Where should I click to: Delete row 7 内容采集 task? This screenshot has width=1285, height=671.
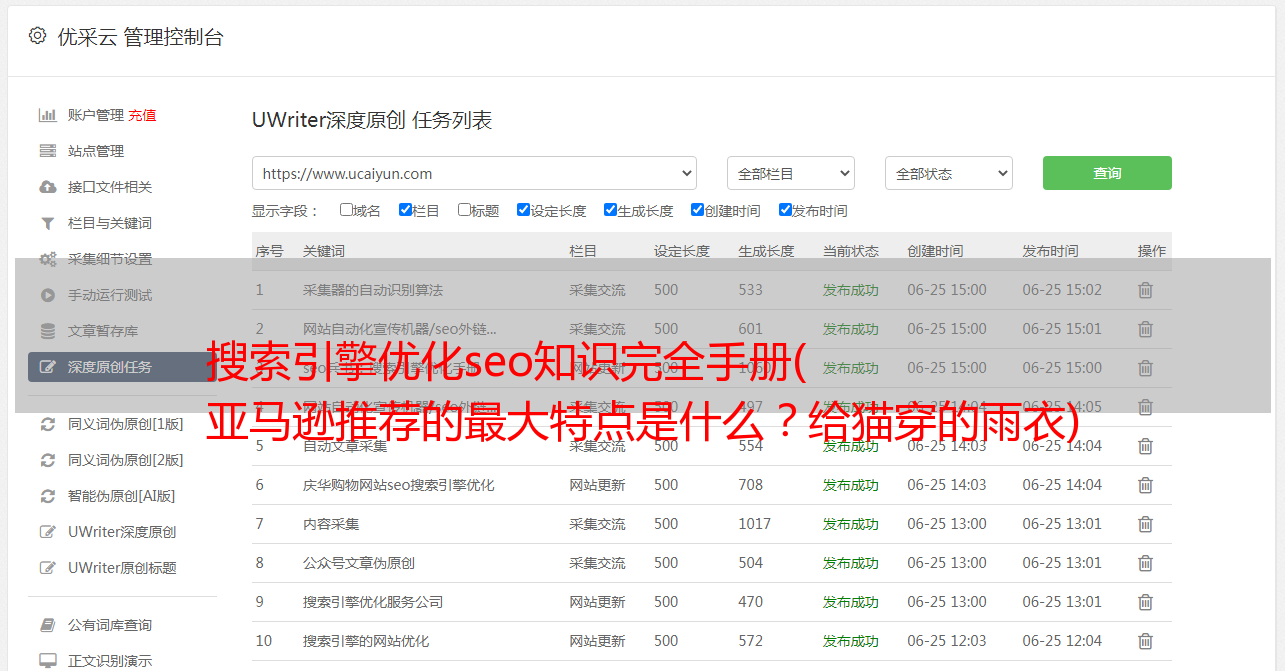coord(1146,524)
